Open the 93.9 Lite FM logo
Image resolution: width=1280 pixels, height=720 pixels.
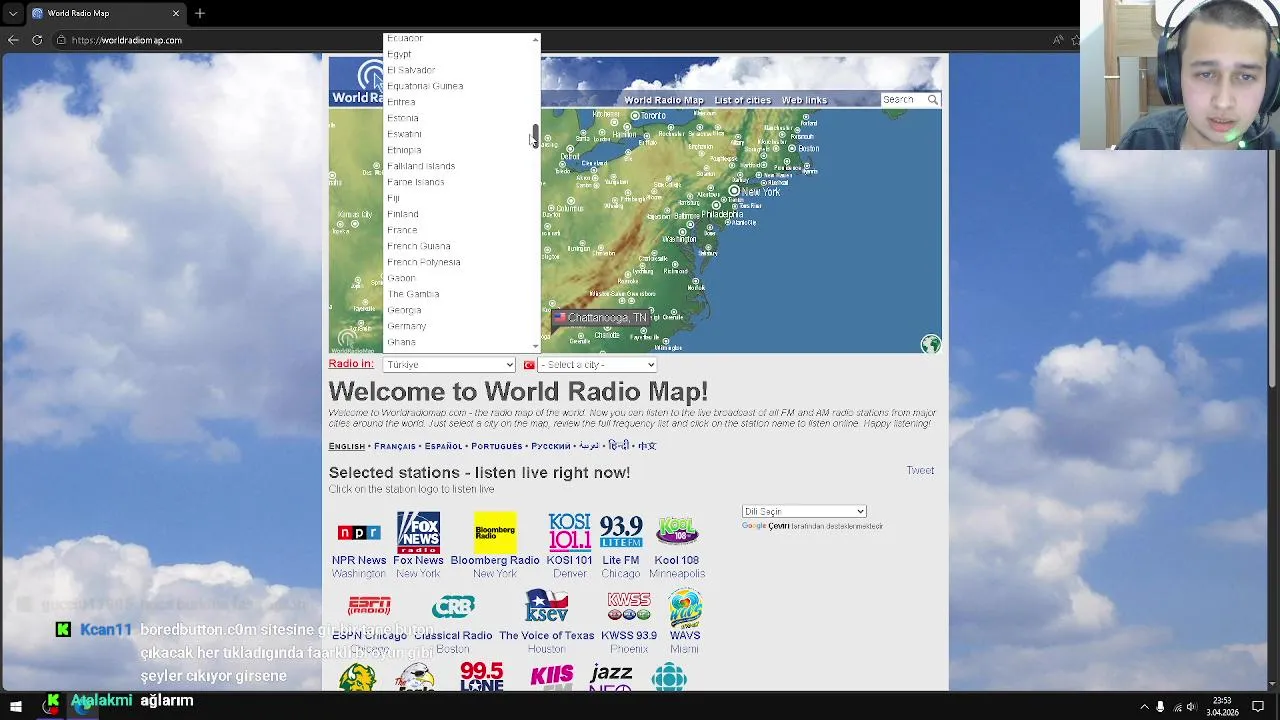tap(621, 532)
